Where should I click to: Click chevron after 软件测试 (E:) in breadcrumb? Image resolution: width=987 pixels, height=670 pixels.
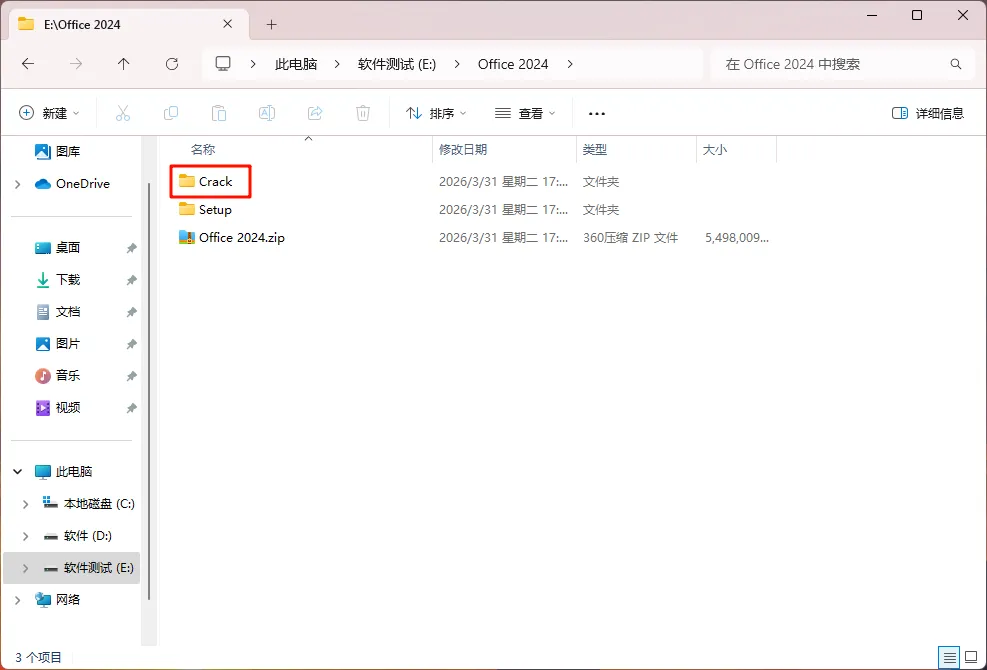(457, 64)
